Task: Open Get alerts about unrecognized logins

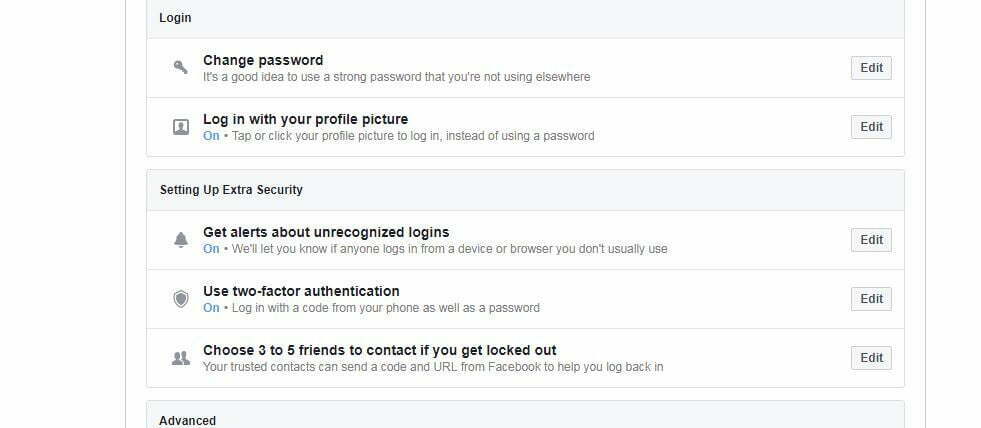Action: 326,232
